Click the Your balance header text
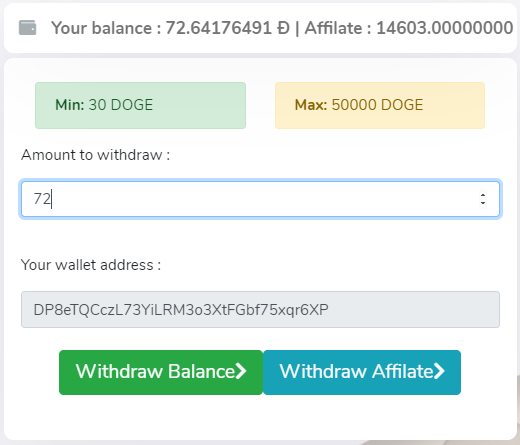The width and height of the screenshot is (520, 445). 106,28
